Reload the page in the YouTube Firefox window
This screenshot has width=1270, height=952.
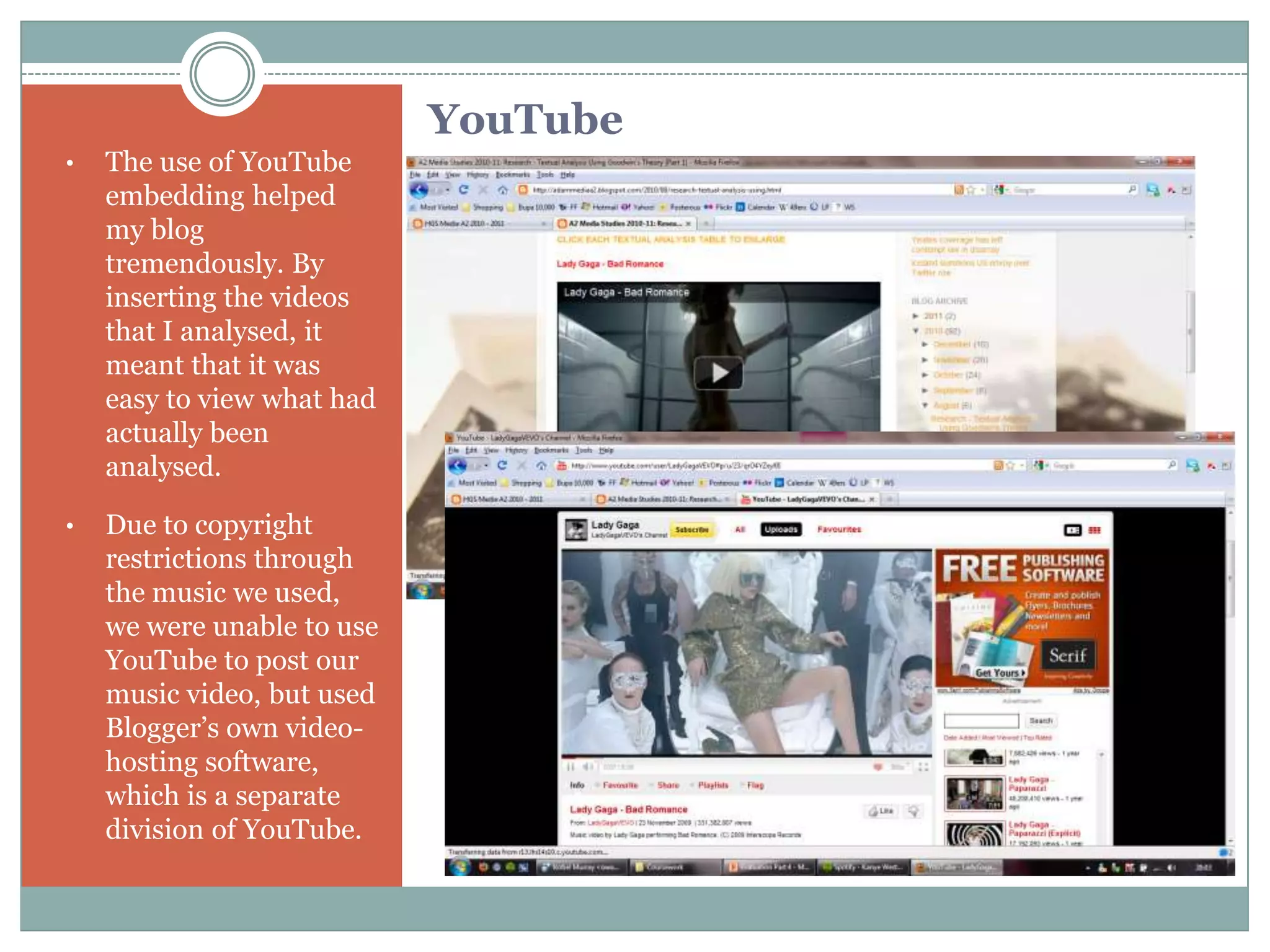[x=502, y=465]
